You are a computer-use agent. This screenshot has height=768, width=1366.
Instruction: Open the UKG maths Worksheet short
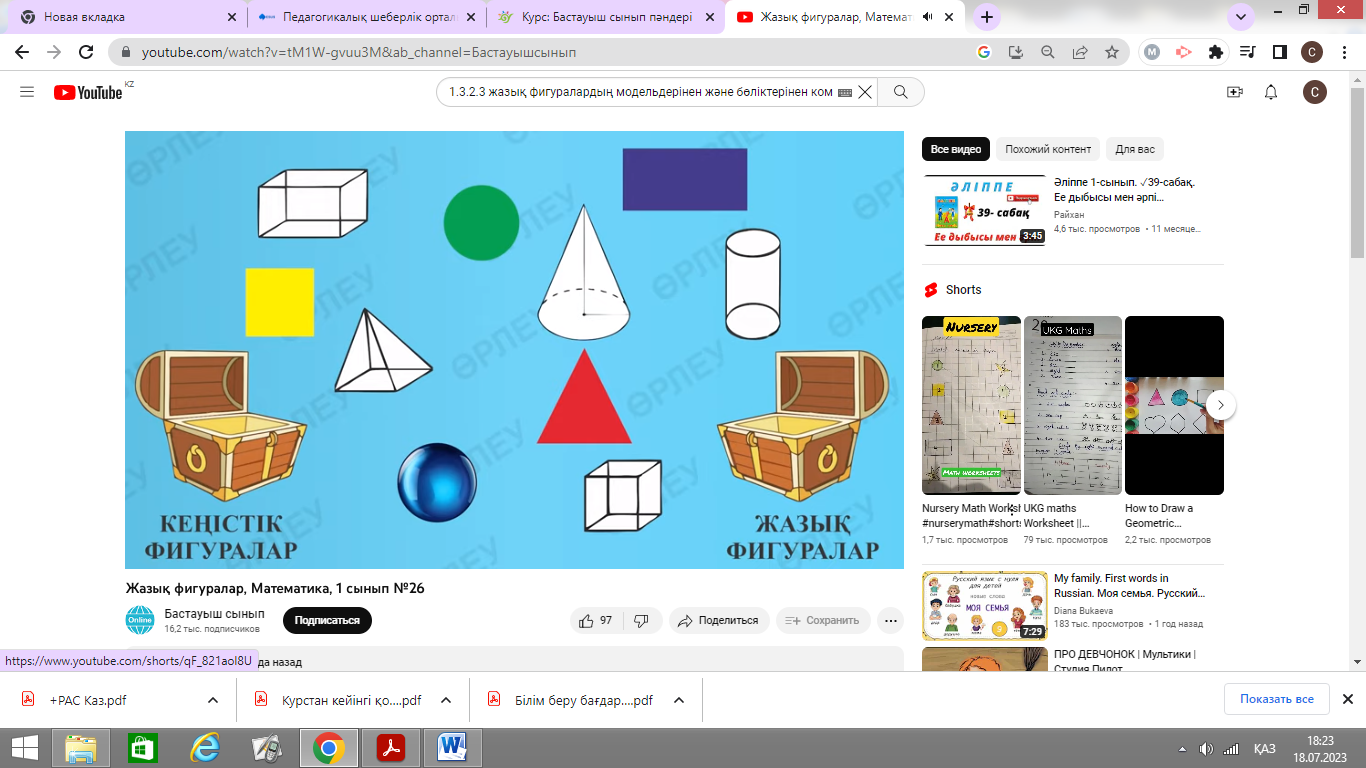(1073, 405)
